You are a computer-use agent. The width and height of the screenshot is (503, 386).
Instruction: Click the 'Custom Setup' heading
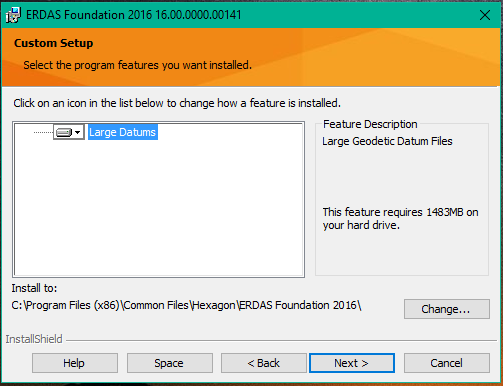tap(54, 43)
